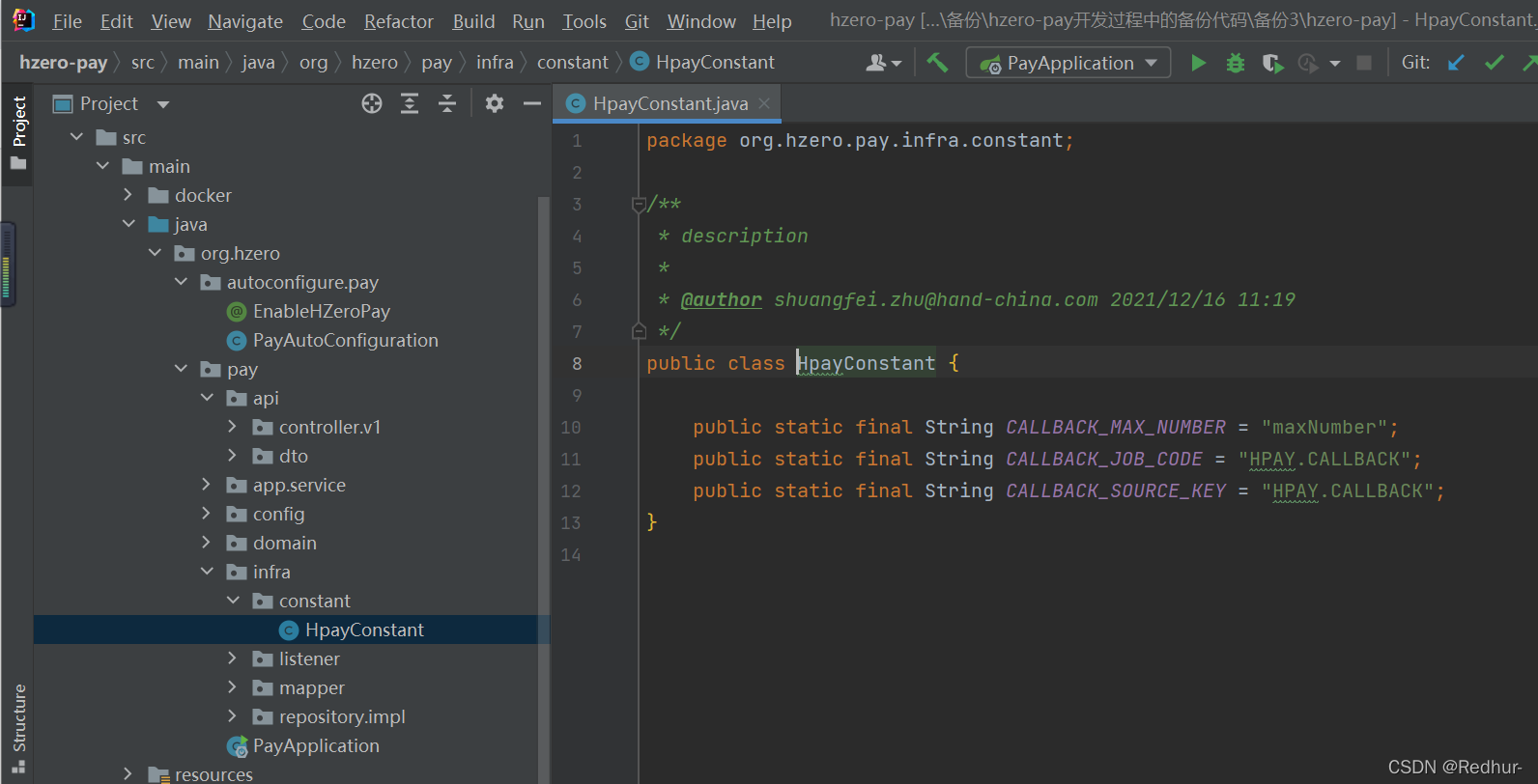Click the hzero-pay breadcrumb

click(x=63, y=63)
